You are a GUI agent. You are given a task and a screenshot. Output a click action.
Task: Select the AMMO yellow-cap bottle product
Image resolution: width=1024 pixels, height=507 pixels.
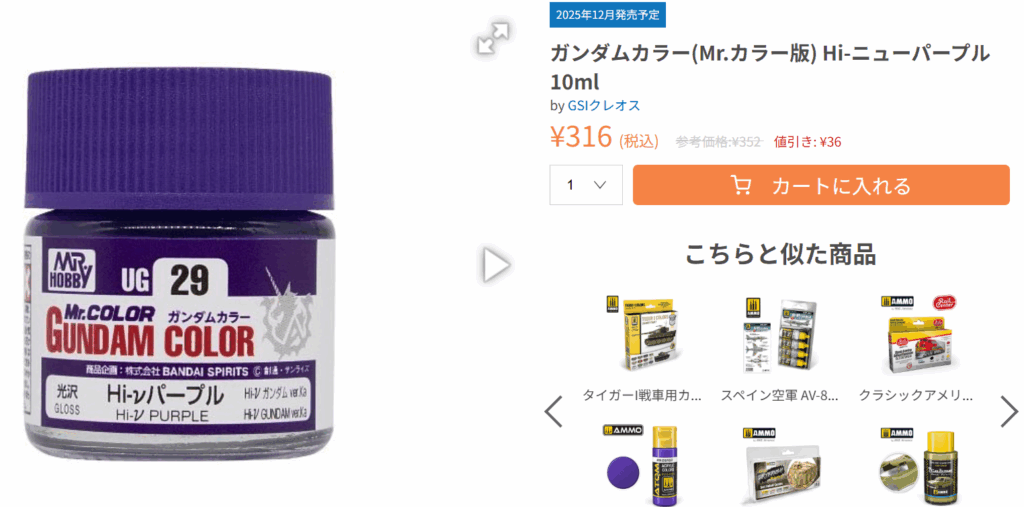(916, 465)
